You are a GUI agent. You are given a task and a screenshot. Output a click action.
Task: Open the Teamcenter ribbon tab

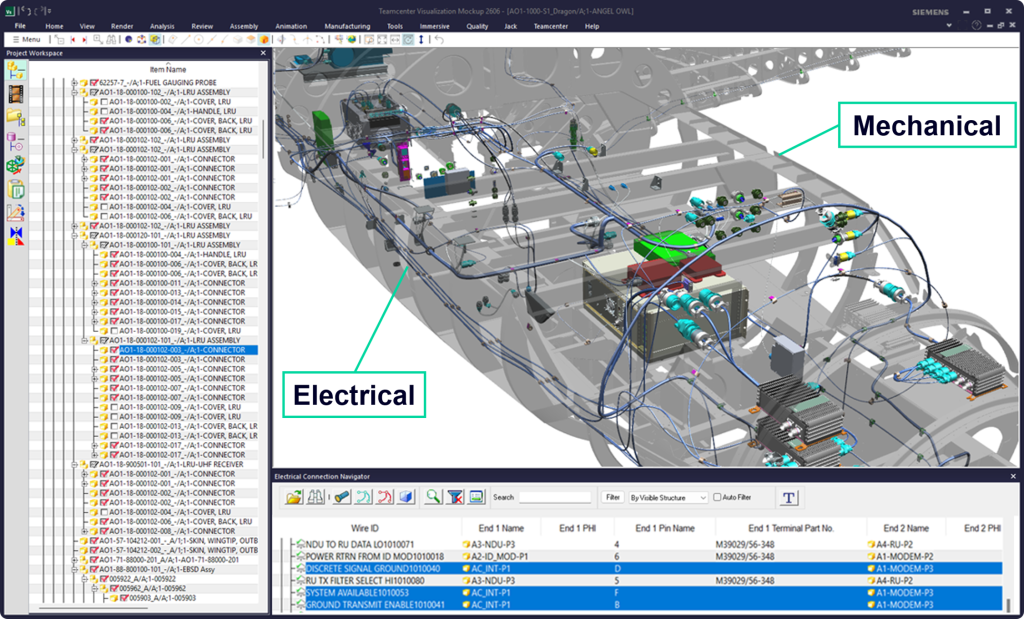(551, 26)
